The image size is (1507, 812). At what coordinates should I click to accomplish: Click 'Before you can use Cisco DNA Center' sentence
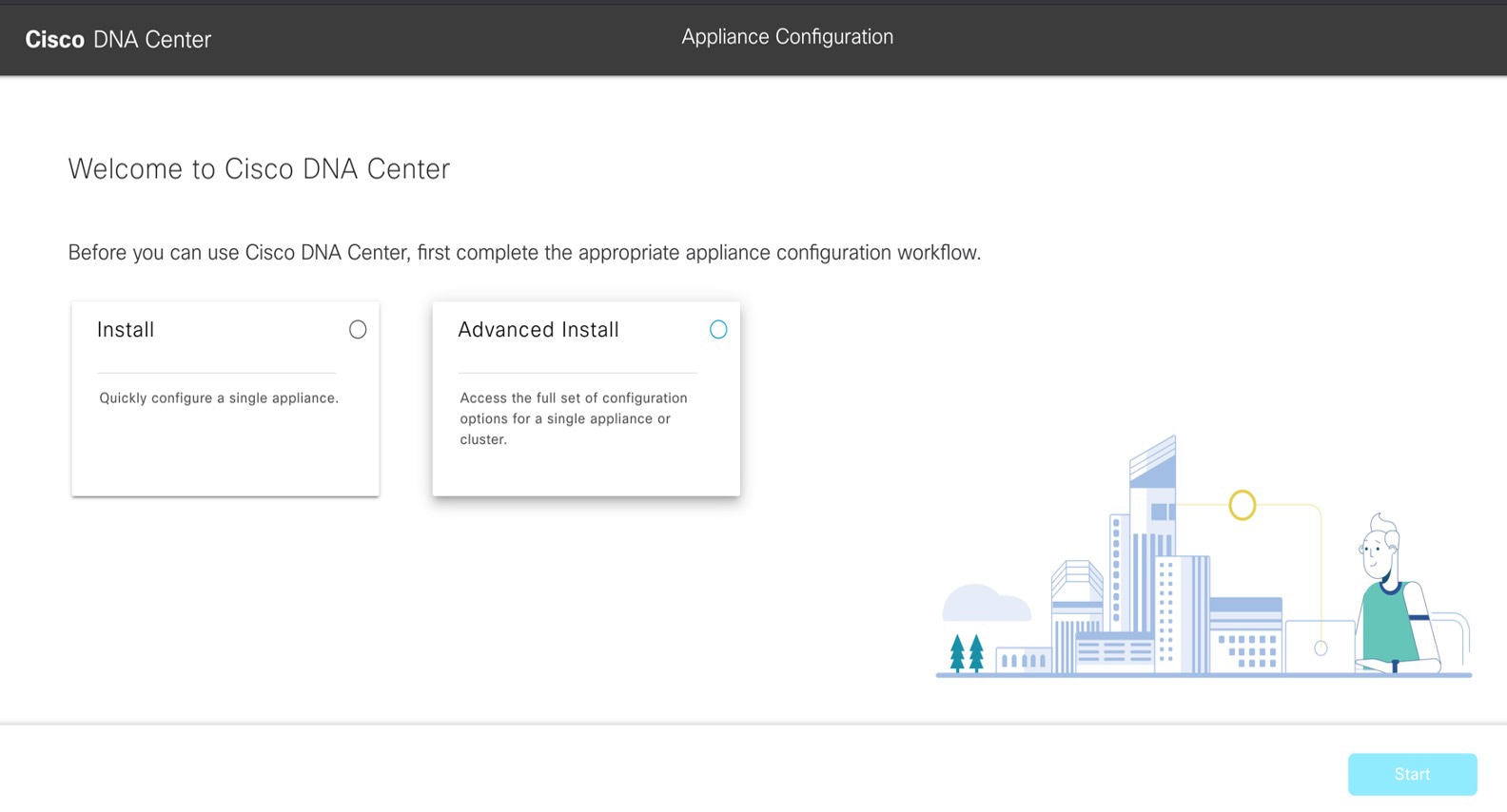click(x=524, y=253)
